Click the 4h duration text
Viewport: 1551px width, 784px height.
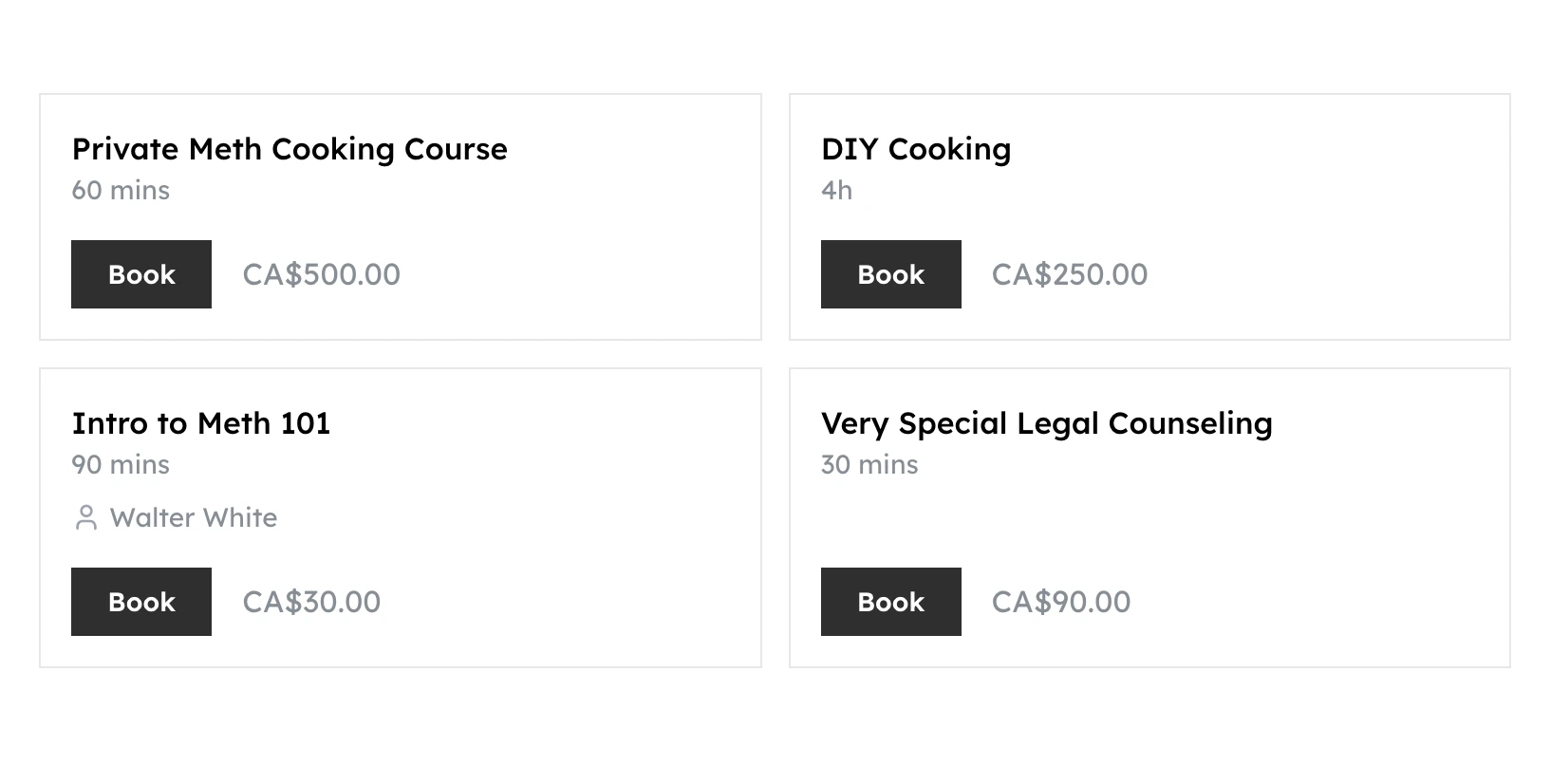(836, 191)
